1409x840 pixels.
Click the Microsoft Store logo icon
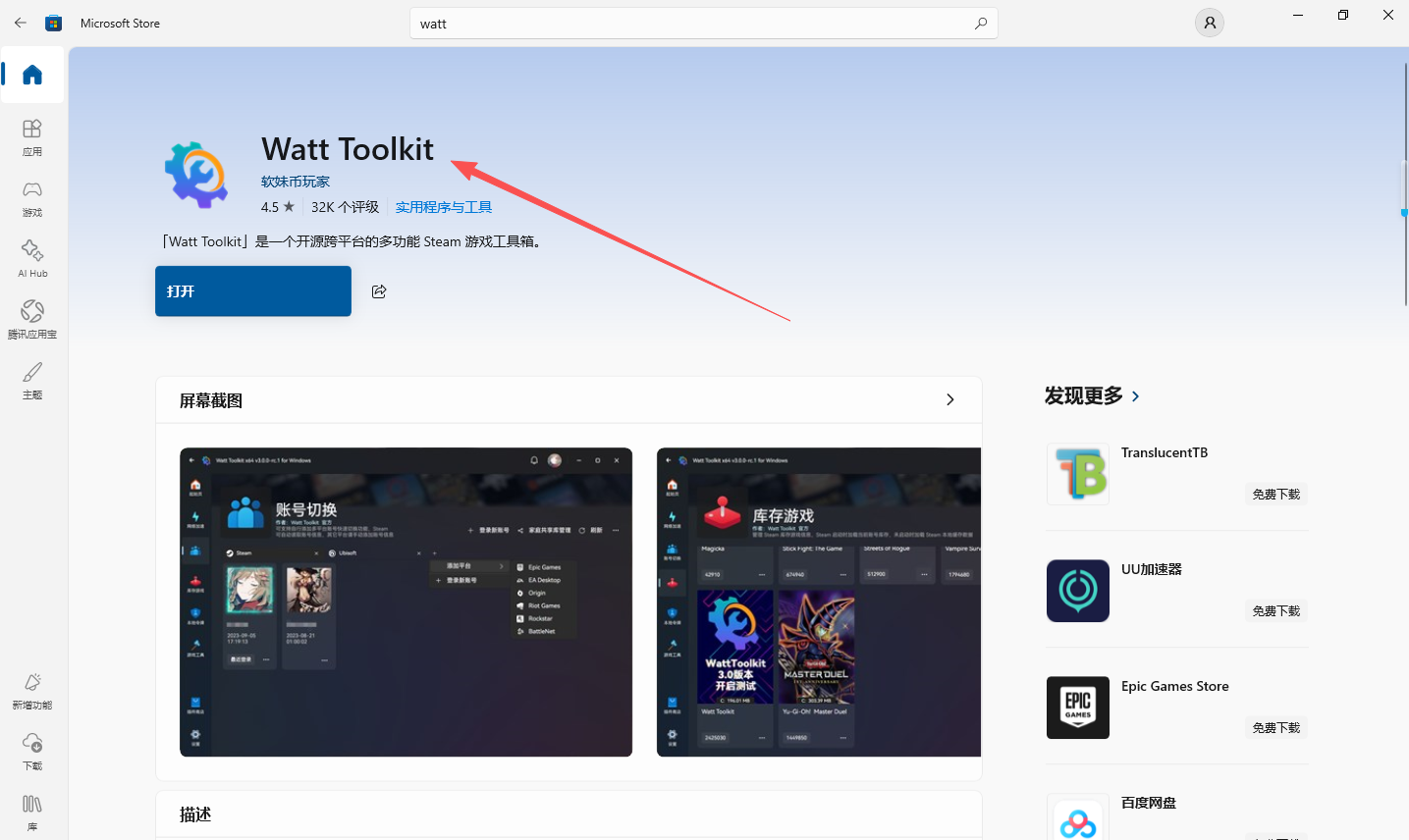click(x=54, y=23)
